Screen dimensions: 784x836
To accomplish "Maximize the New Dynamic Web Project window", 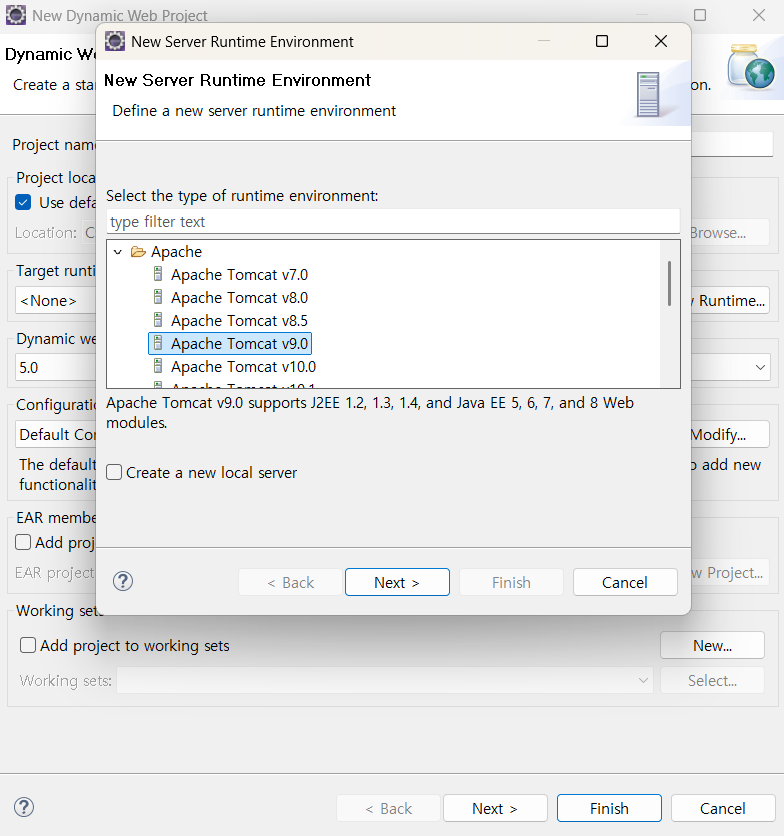I will click(x=700, y=15).
